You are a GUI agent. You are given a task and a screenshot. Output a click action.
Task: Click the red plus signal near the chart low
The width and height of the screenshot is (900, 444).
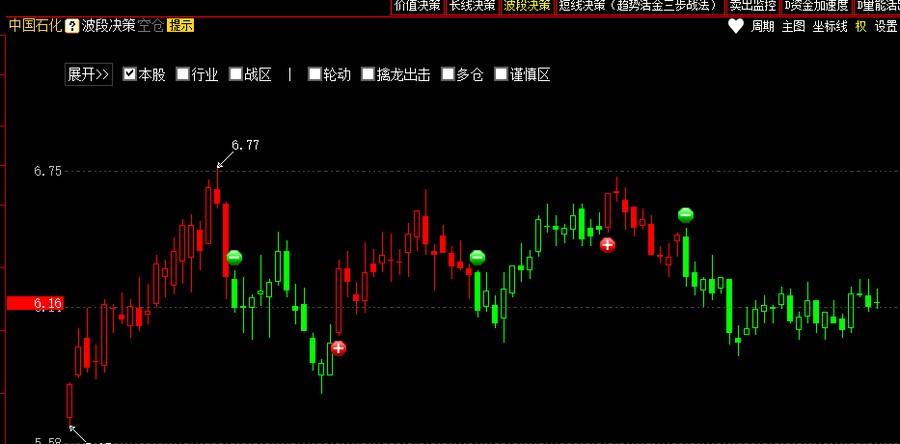pyautogui.click(x=339, y=348)
